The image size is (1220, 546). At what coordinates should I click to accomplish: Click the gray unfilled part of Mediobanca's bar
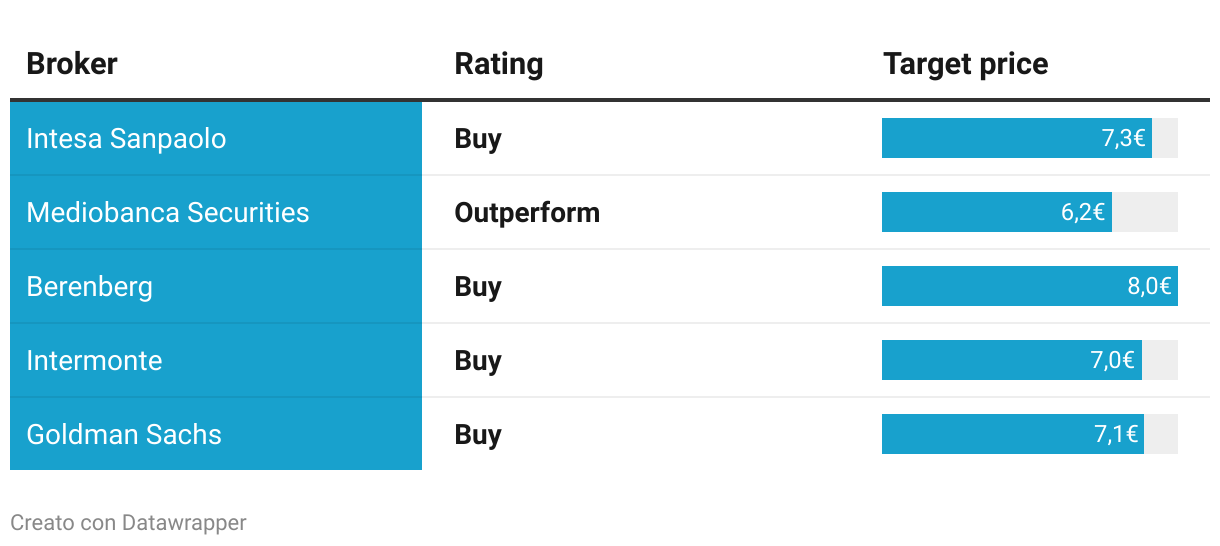[1145, 212]
